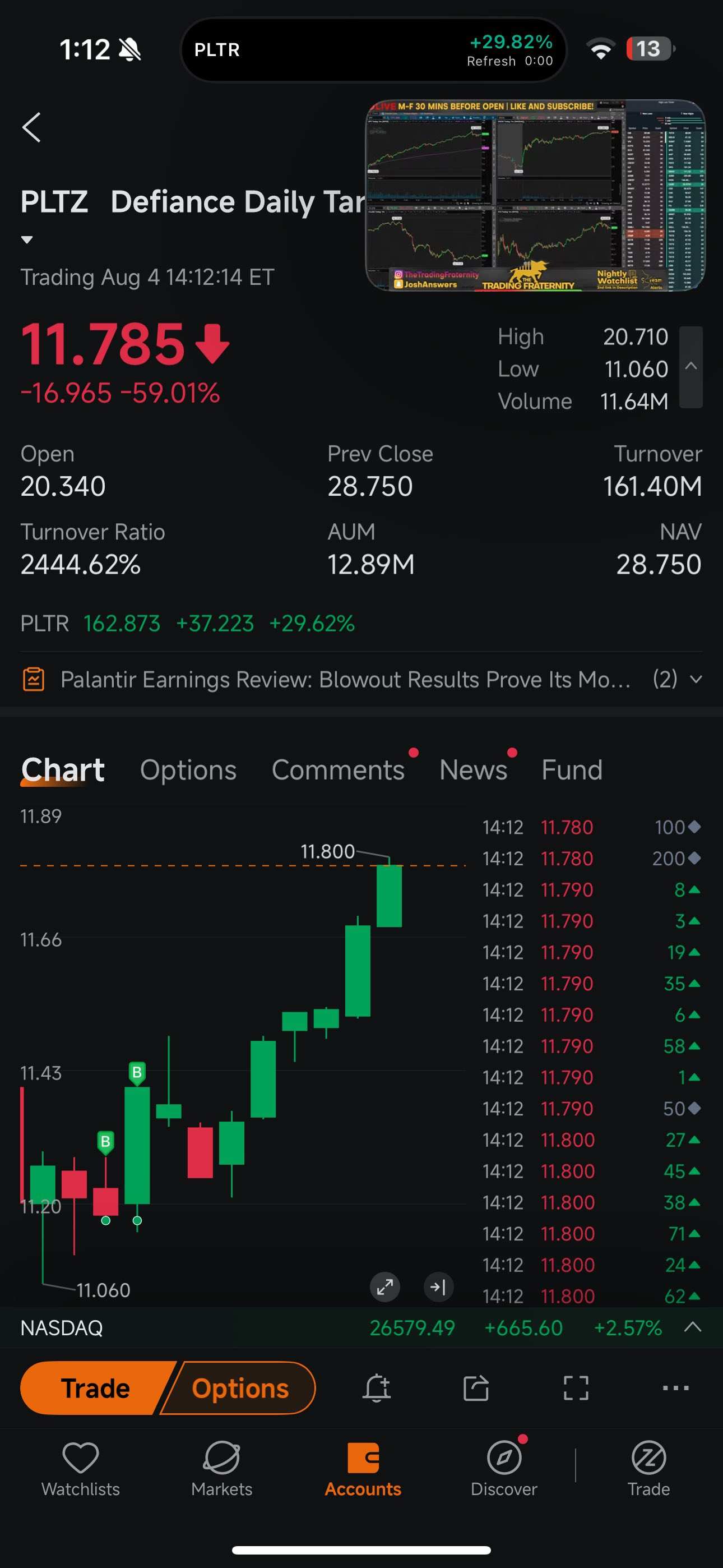
Task: Open Markets planet icon
Action: (221, 1469)
